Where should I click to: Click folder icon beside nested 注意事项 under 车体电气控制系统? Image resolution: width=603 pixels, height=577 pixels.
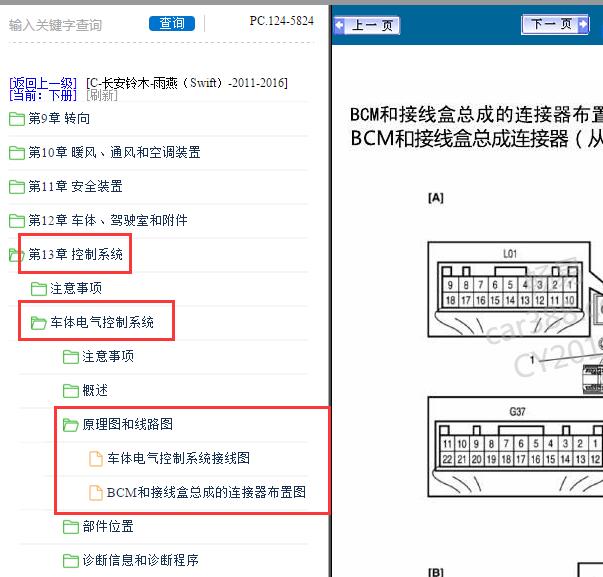tap(71, 357)
